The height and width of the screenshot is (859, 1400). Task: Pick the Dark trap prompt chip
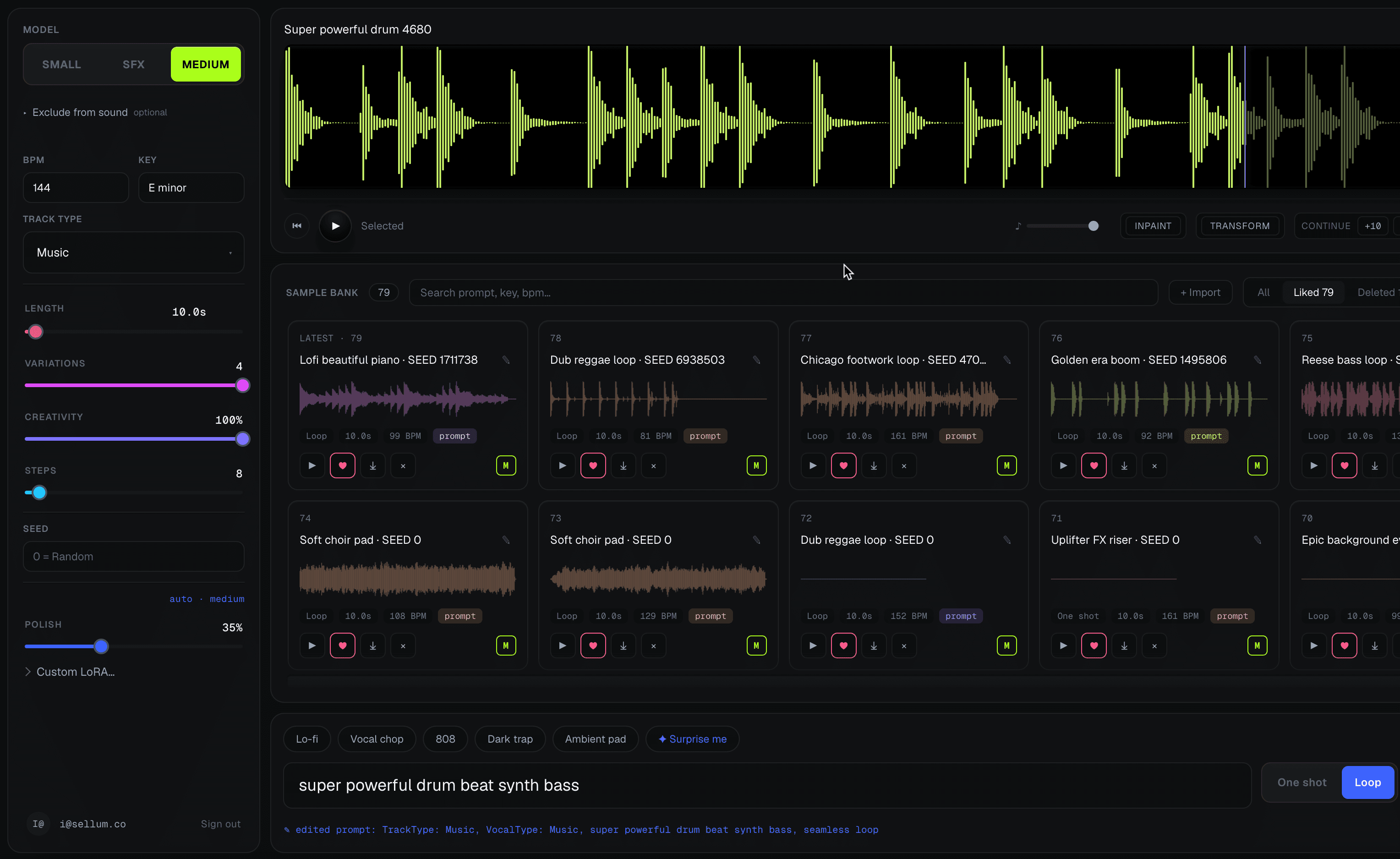(x=510, y=739)
